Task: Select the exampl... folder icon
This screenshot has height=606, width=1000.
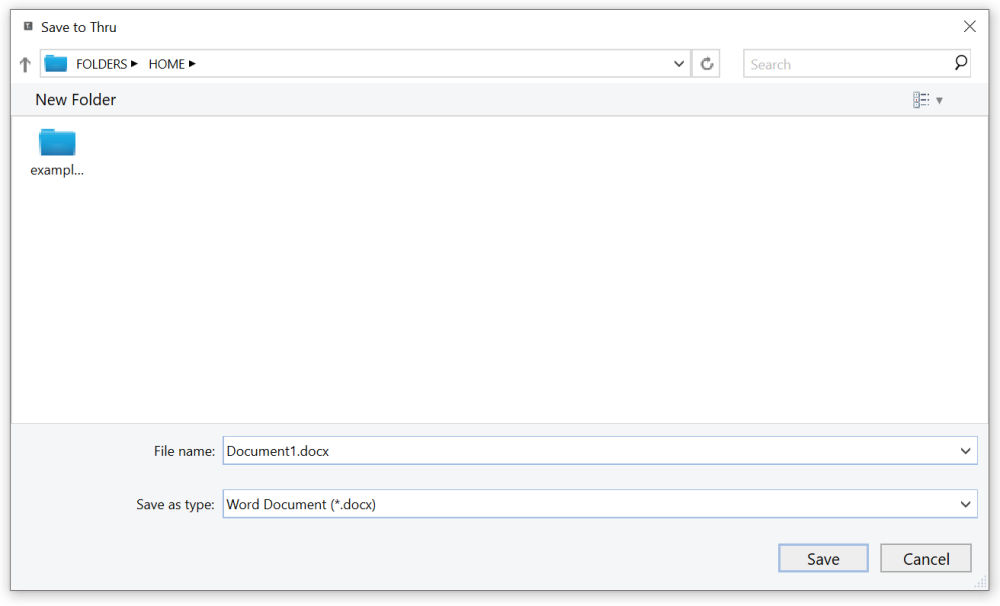Action: pyautogui.click(x=57, y=142)
